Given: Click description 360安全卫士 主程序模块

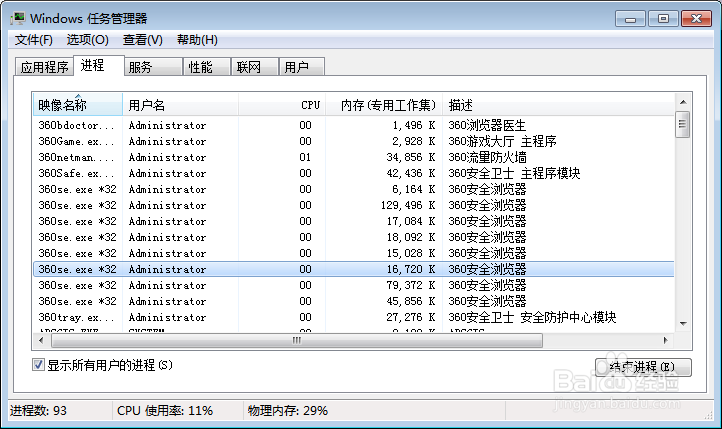Looking at the screenshot, I should (x=514, y=174).
